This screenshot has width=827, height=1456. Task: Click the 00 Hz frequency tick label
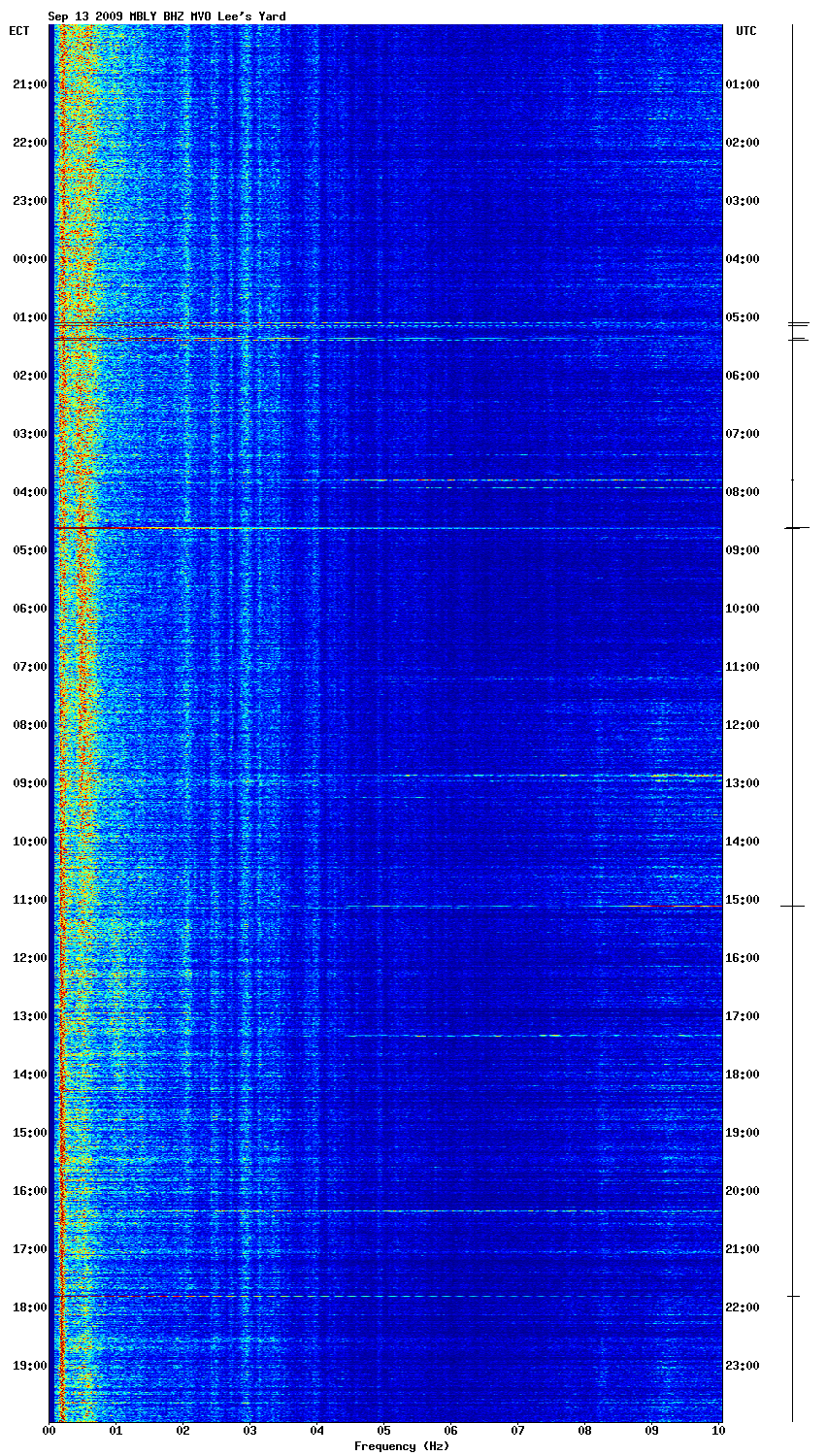pos(50,1431)
